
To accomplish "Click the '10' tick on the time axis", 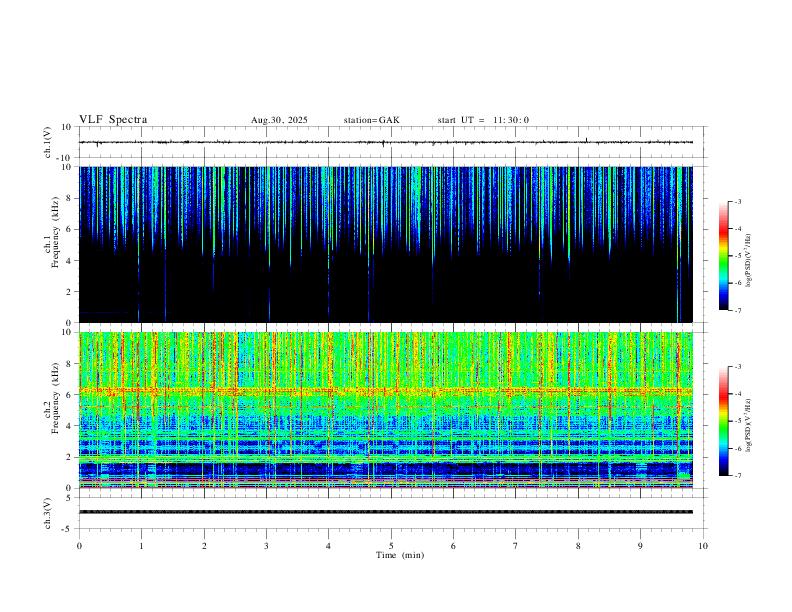I will 703,546.
